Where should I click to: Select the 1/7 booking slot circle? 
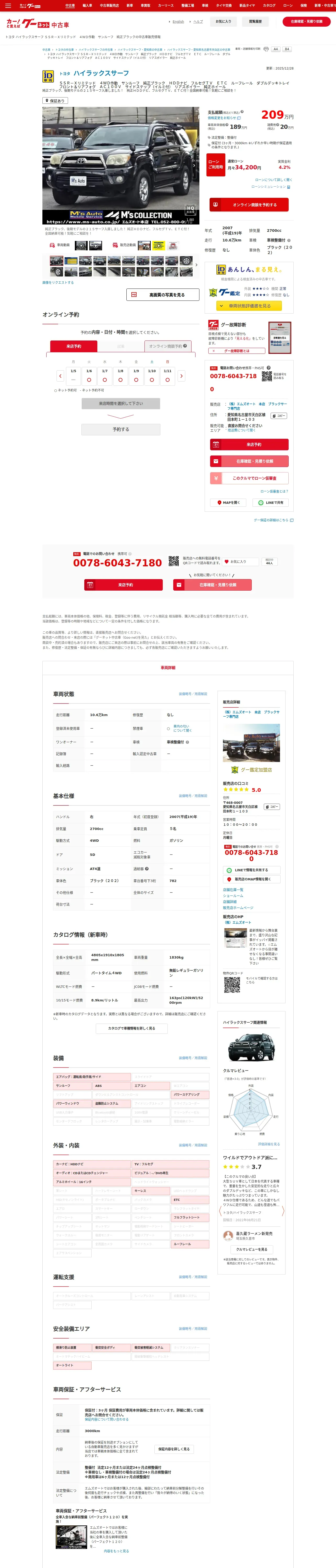pos(105,379)
